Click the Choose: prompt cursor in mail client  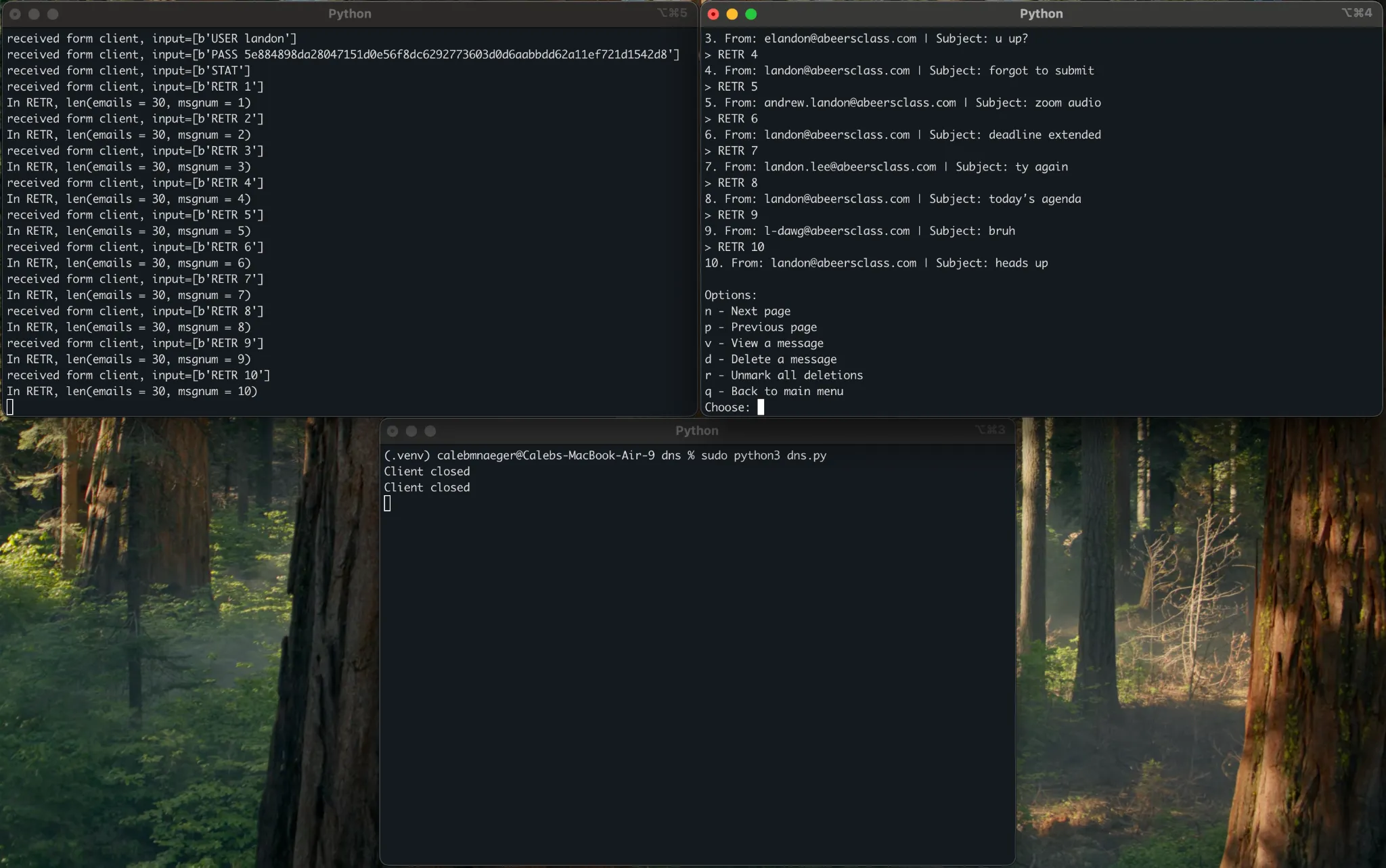click(761, 407)
